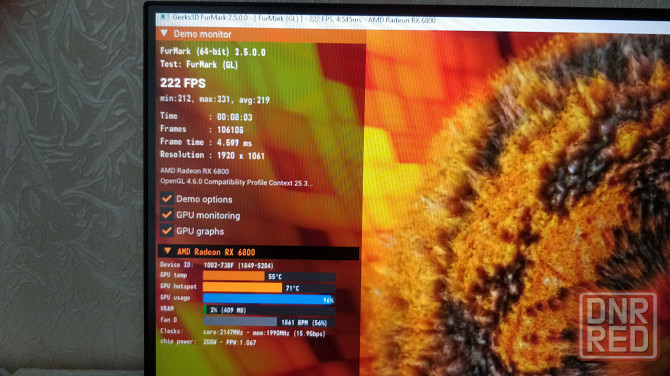Uncheck the GPU monitoring checkbox

point(167,214)
